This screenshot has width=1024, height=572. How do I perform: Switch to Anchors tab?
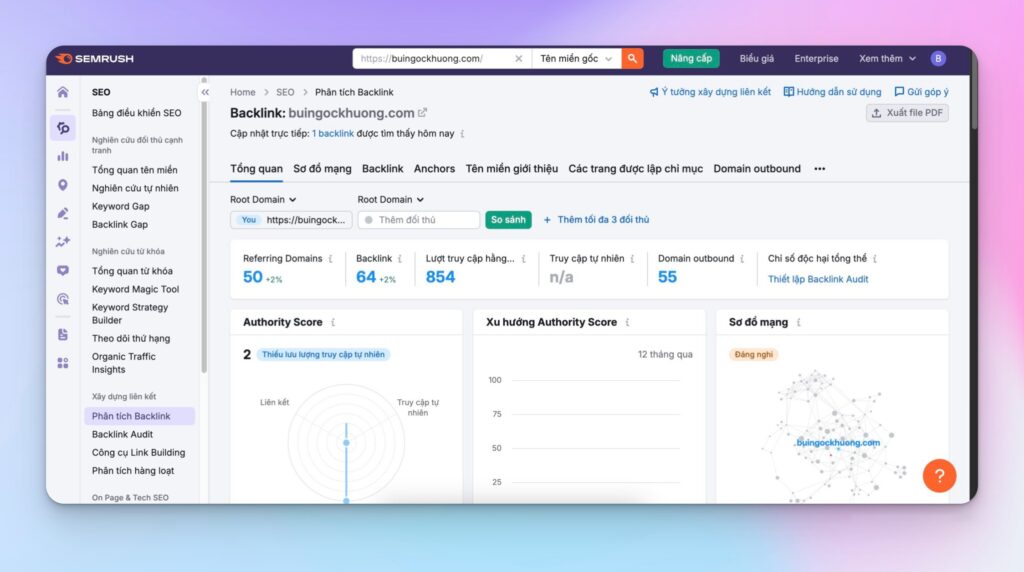click(x=434, y=169)
